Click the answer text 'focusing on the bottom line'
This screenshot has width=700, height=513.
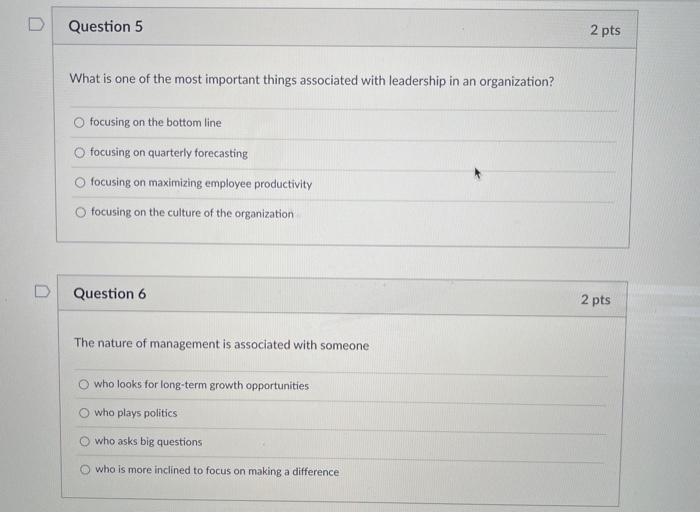(x=156, y=123)
